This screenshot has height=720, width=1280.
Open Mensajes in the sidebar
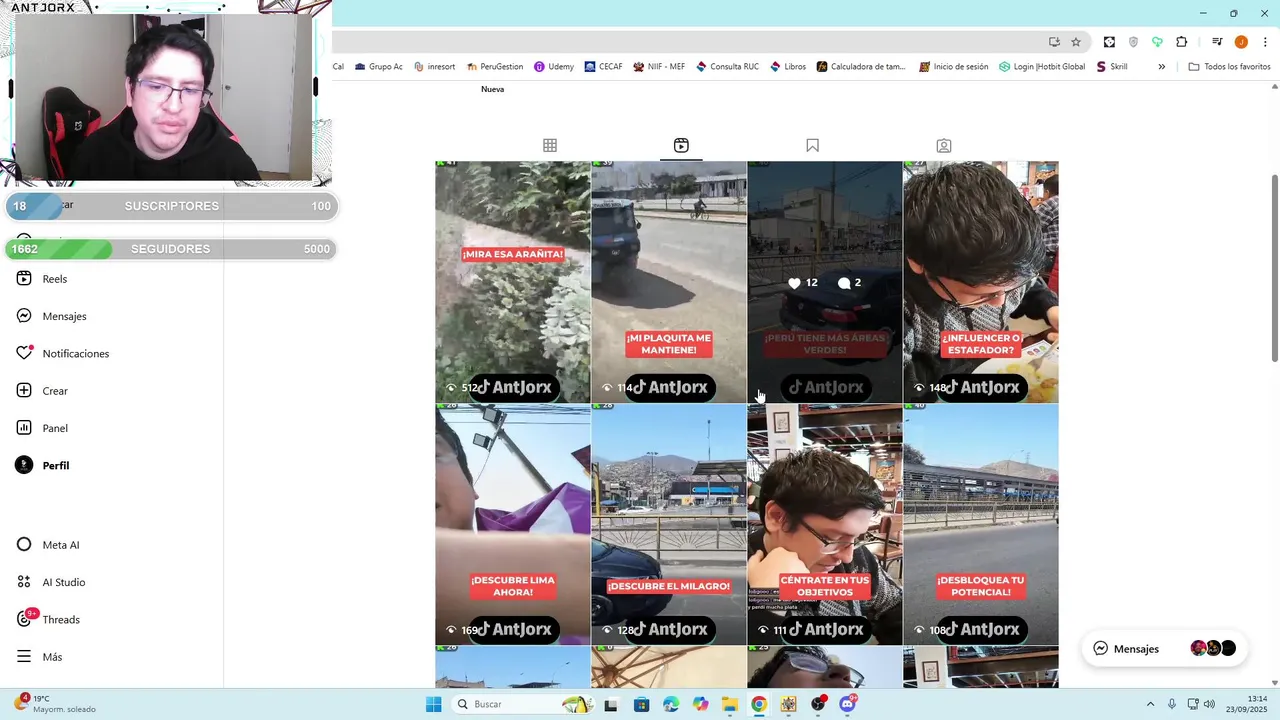click(x=51, y=316)
